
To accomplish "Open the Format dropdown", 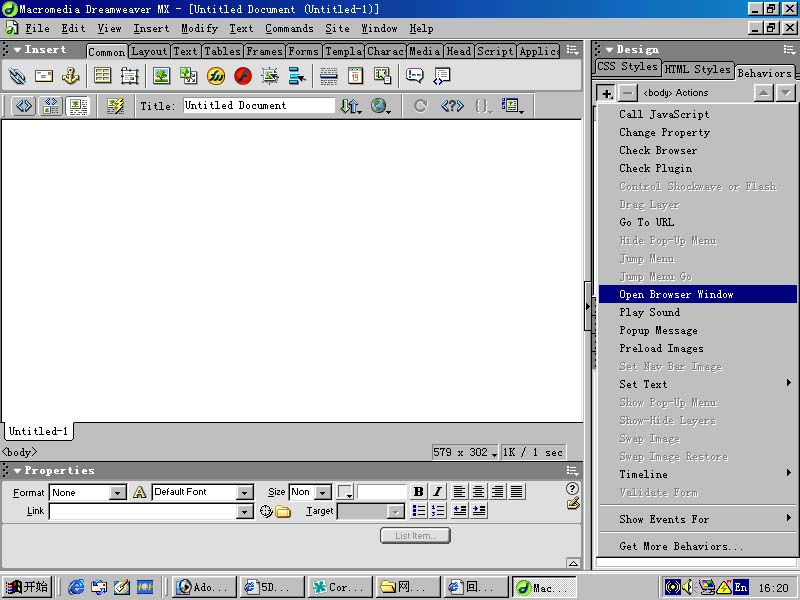I will 117,493.
